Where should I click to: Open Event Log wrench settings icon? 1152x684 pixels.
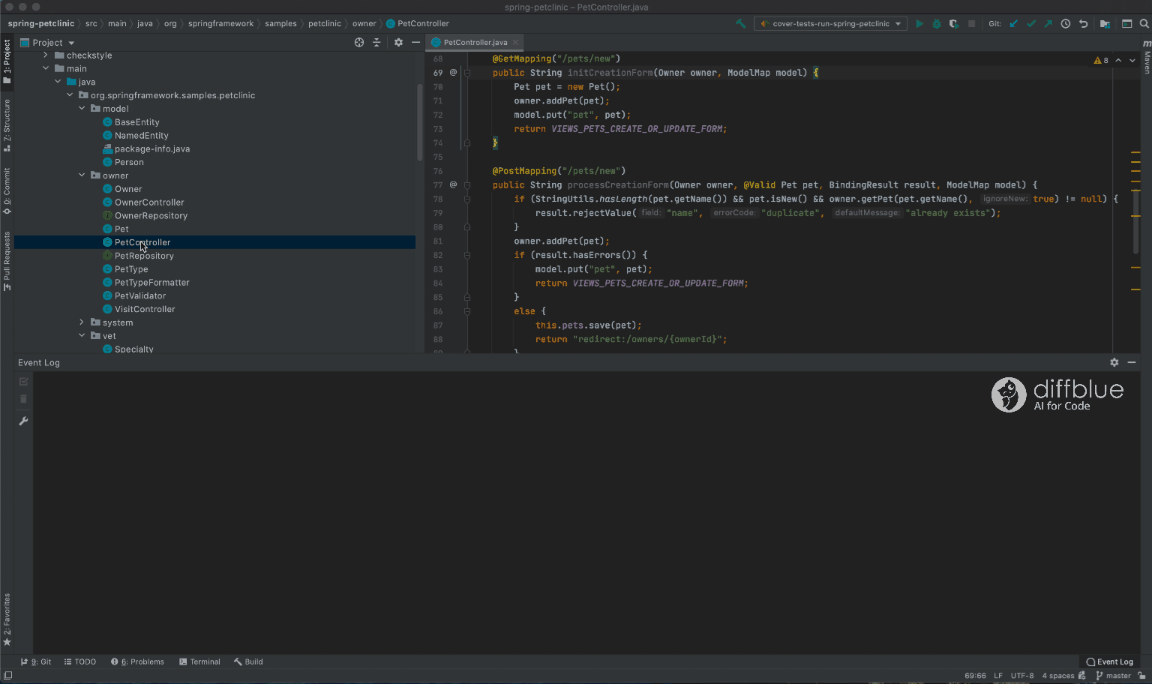24,421
